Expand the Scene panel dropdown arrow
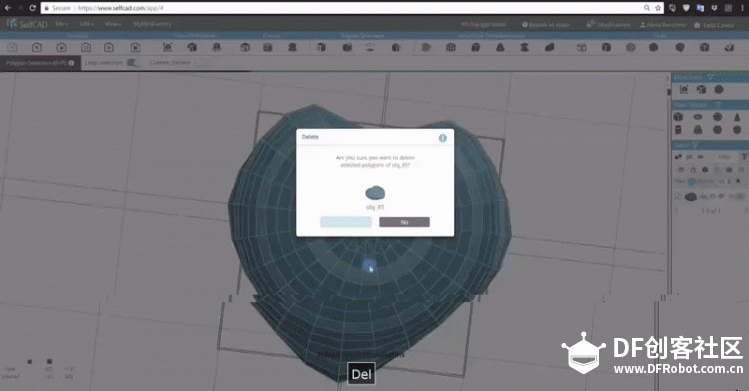Viewport: 749px width, 391px height. pos(695,145)
